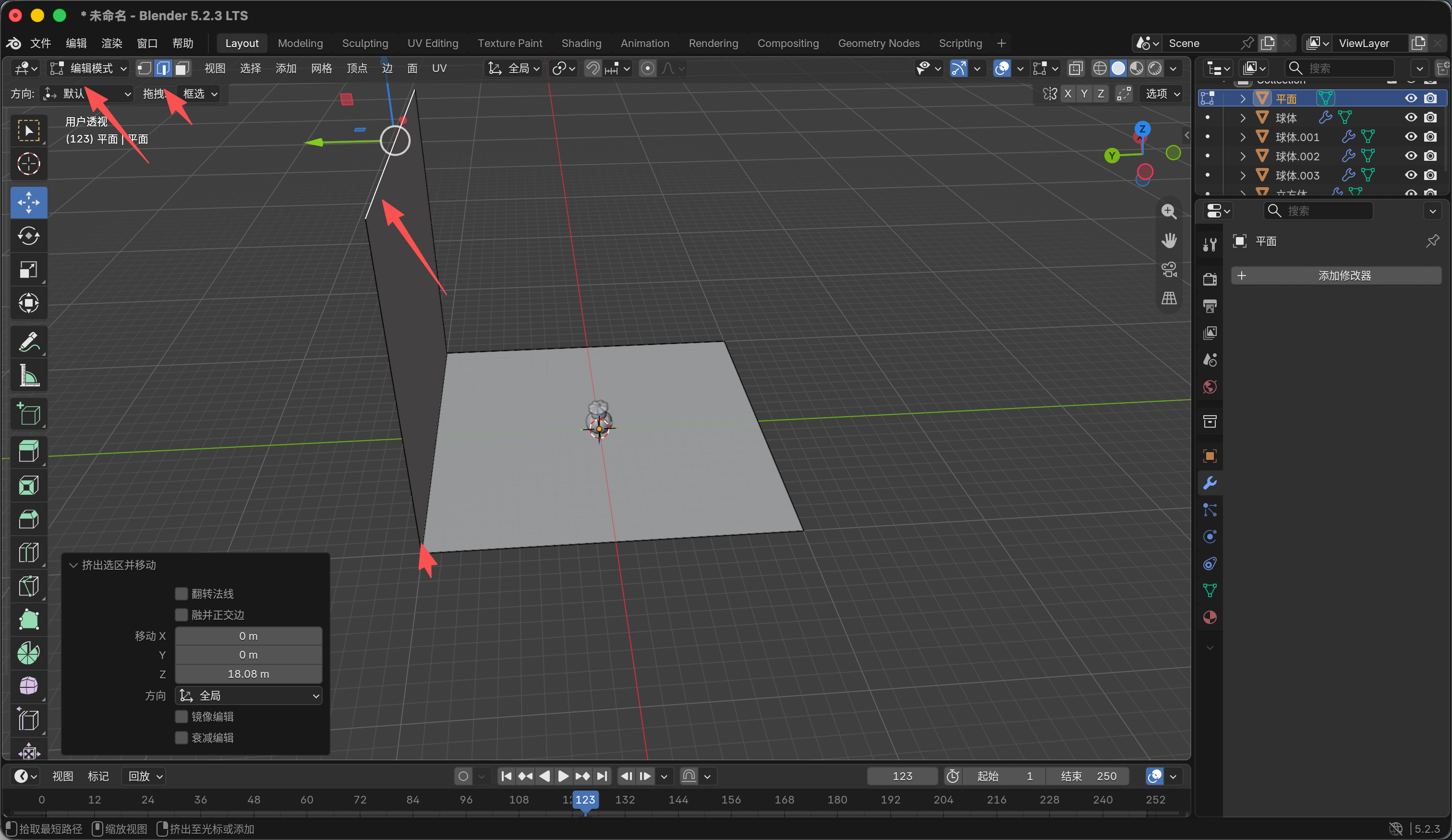Click the pan view hand icon
Screen dimensions: 1452x840
[1169, 240]
